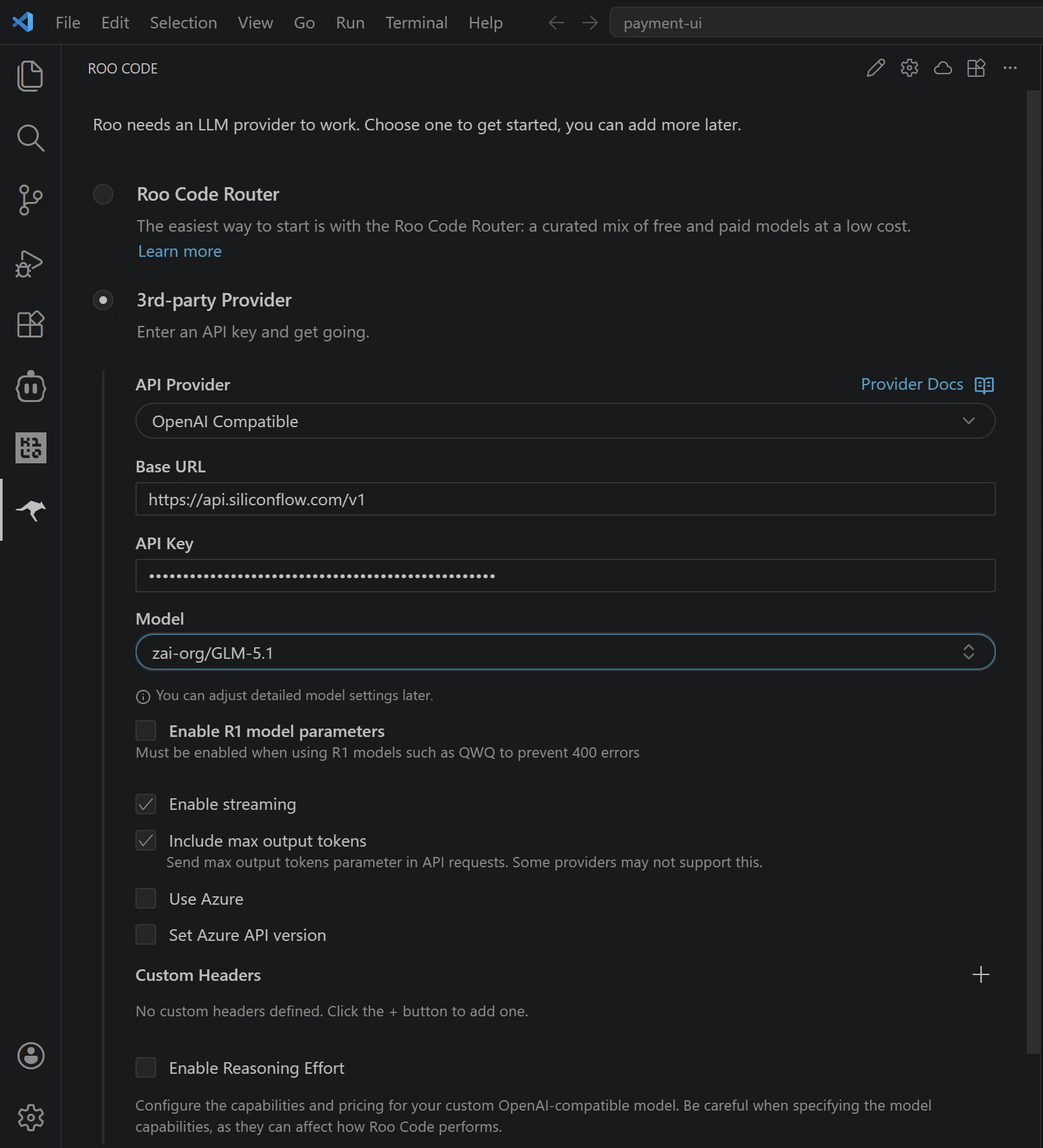Open the Provider Docs link
The height and width of the screenshot is (1148, 1043).
pyautogui.click(x=912, y=384)
